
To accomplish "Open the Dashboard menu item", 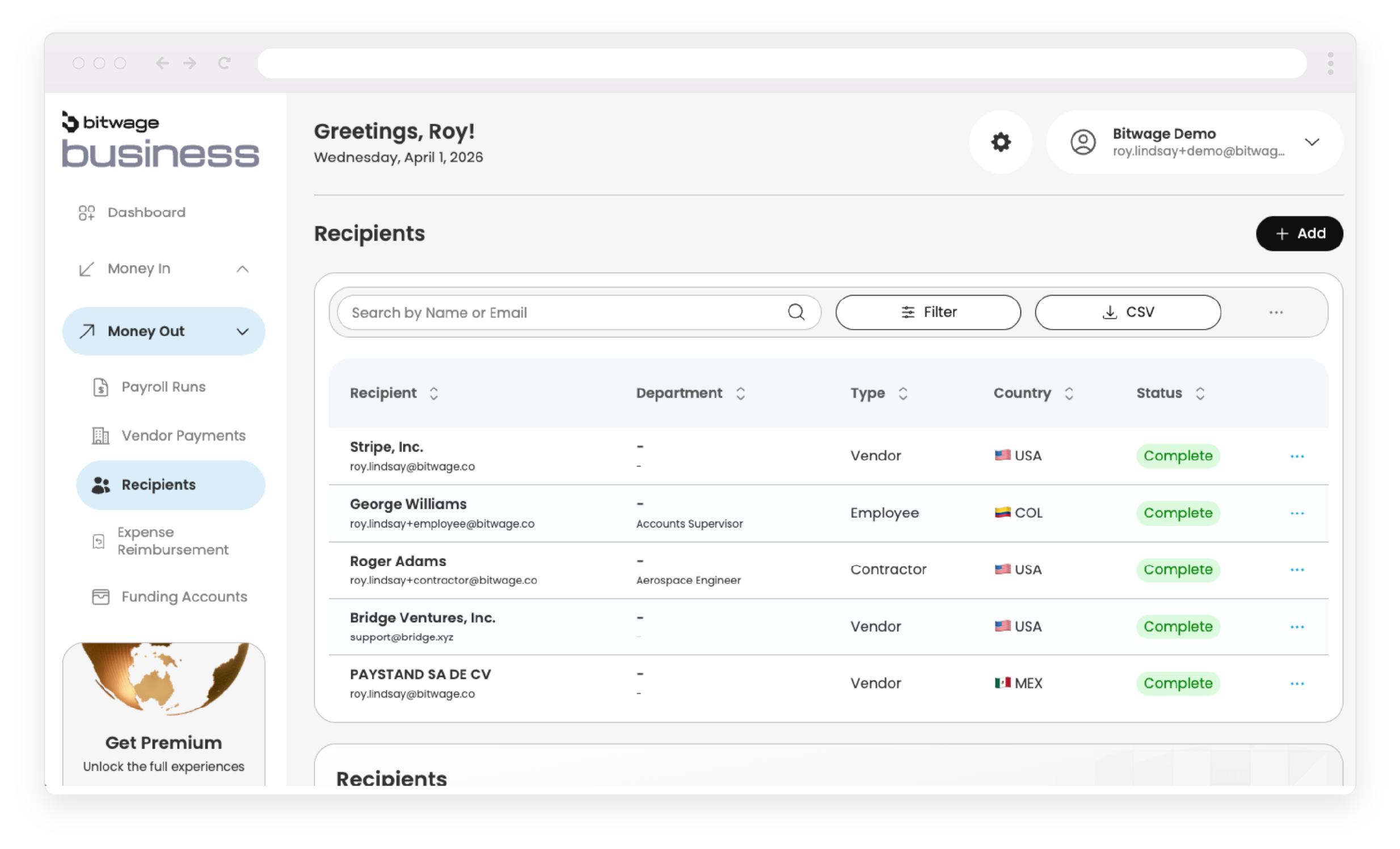I will (146, 213).
